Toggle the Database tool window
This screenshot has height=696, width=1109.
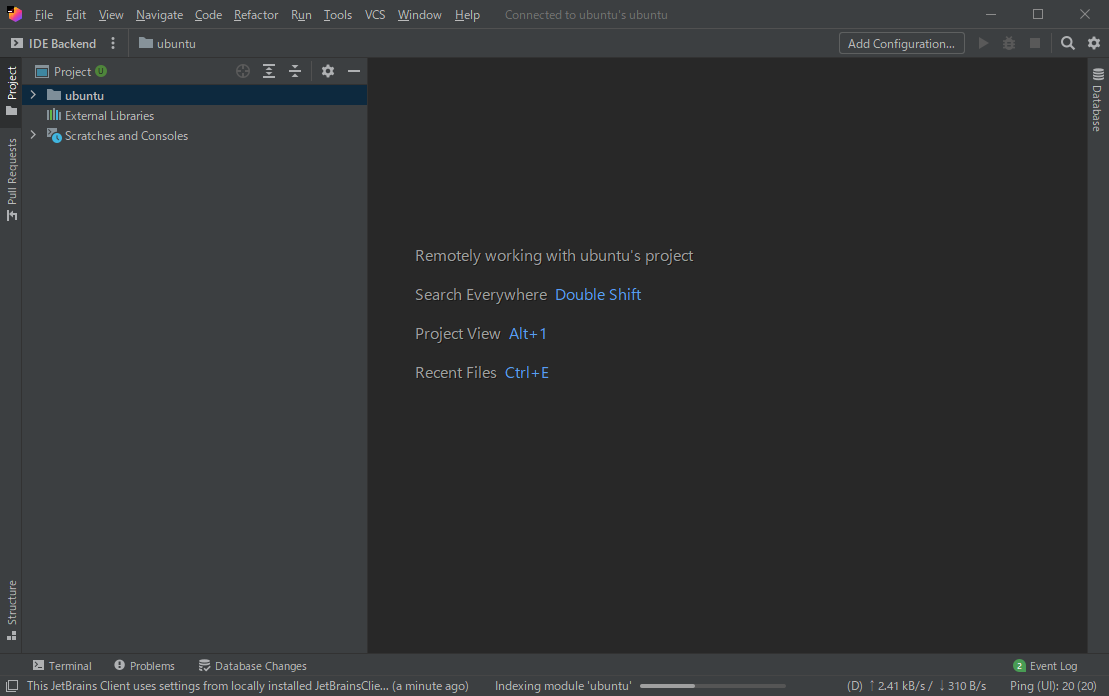[1098, 100]
